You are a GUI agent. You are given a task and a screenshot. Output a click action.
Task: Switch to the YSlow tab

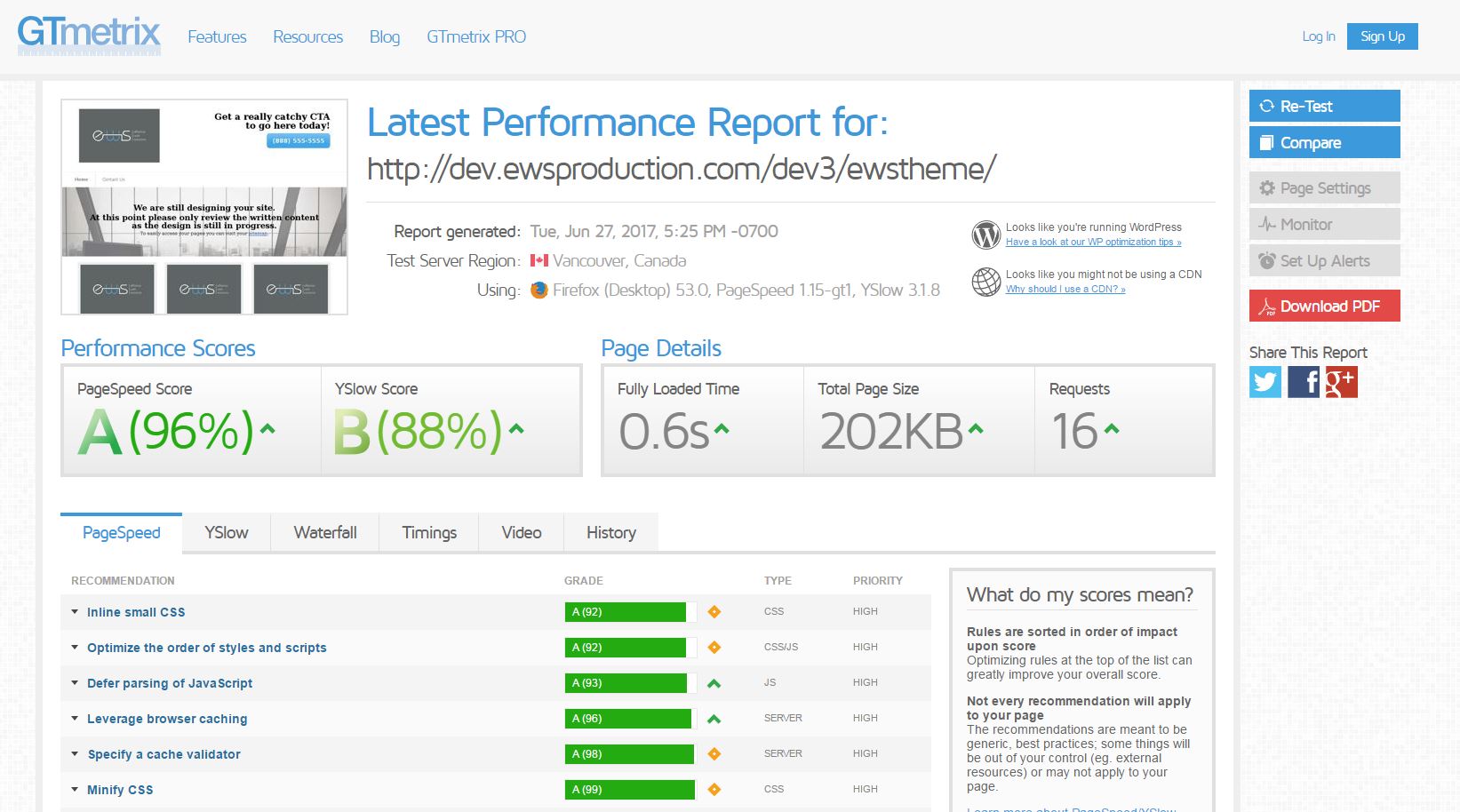click(x=227, y=532)
